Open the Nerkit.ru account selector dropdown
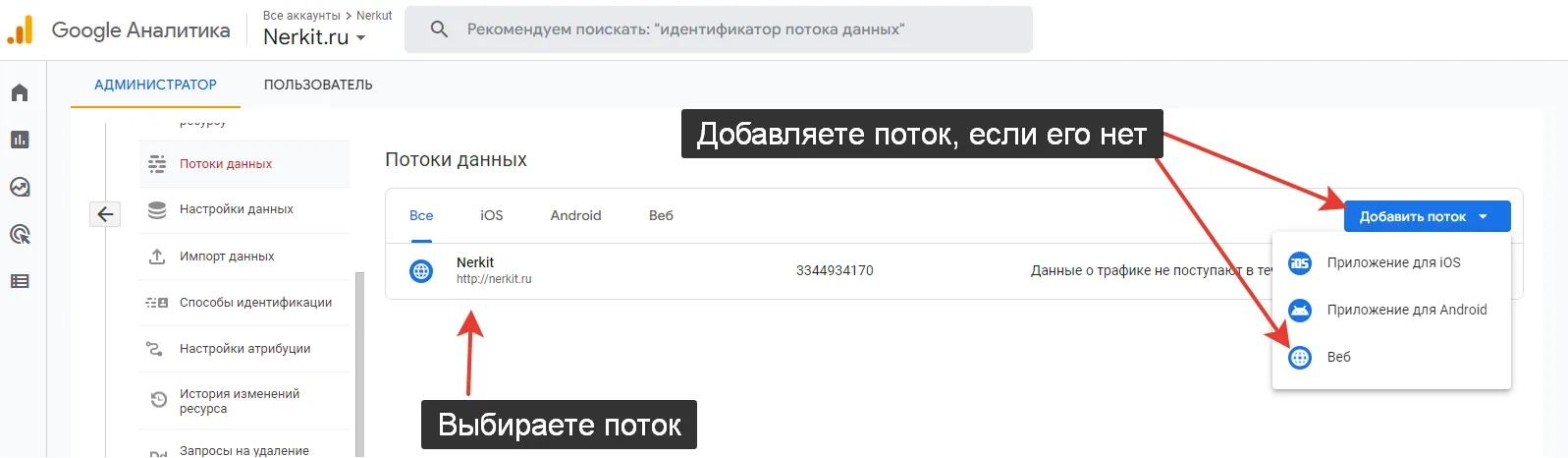 coord(314,37)
